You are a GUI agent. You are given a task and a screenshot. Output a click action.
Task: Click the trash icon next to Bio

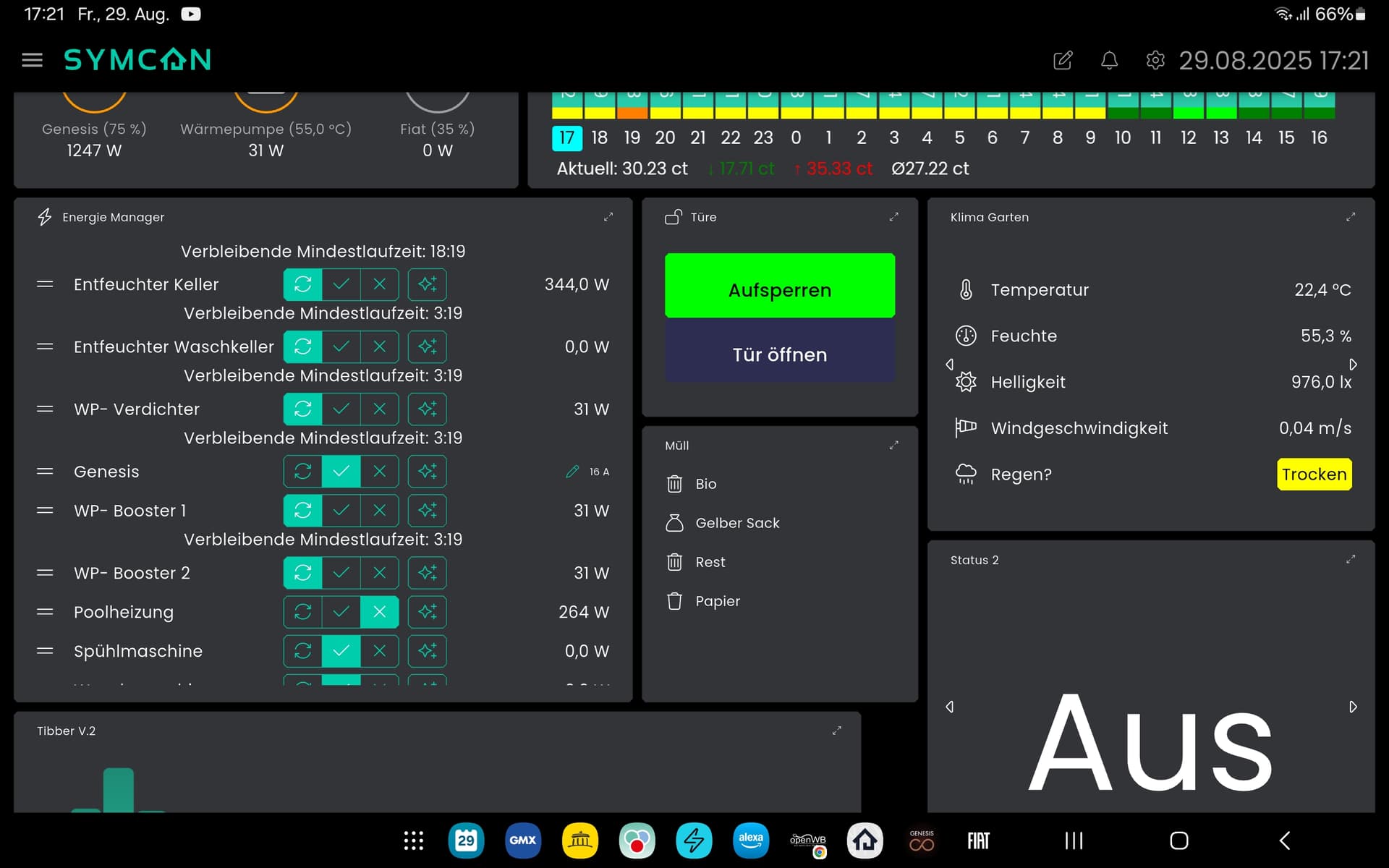(x=674, y=484)
